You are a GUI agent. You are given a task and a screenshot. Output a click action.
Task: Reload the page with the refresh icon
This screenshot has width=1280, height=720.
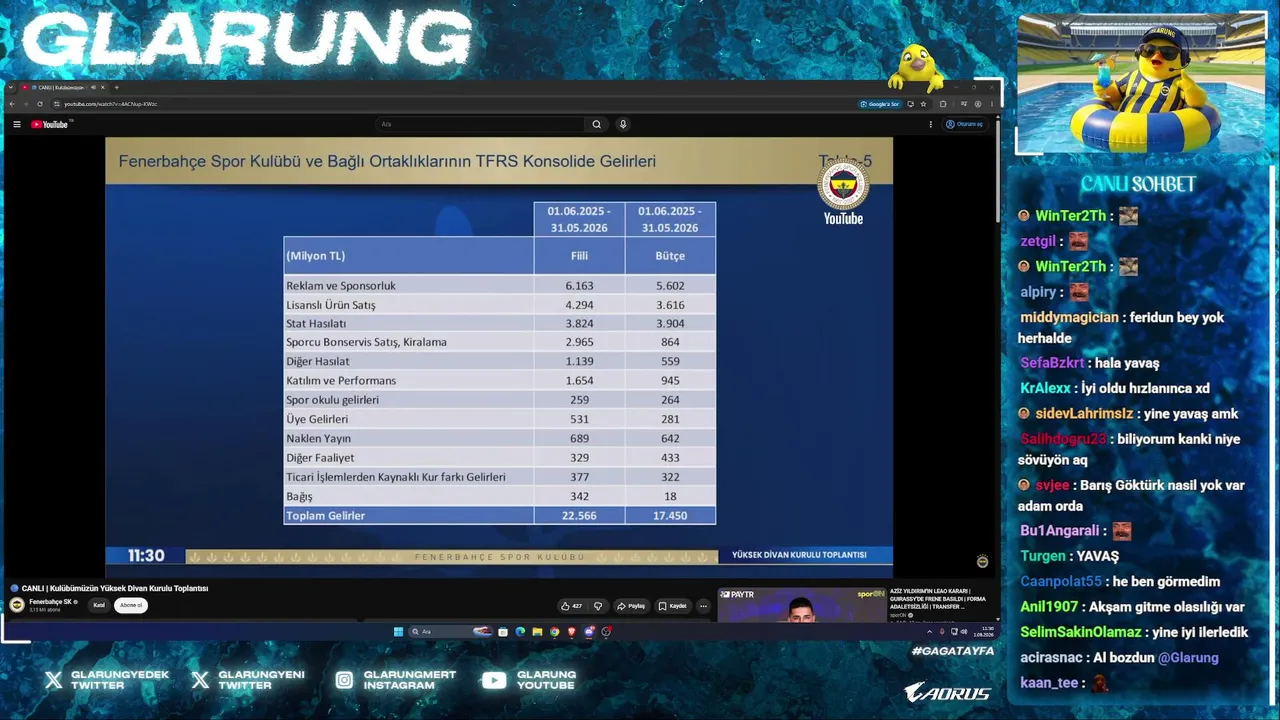pos(40,104)
